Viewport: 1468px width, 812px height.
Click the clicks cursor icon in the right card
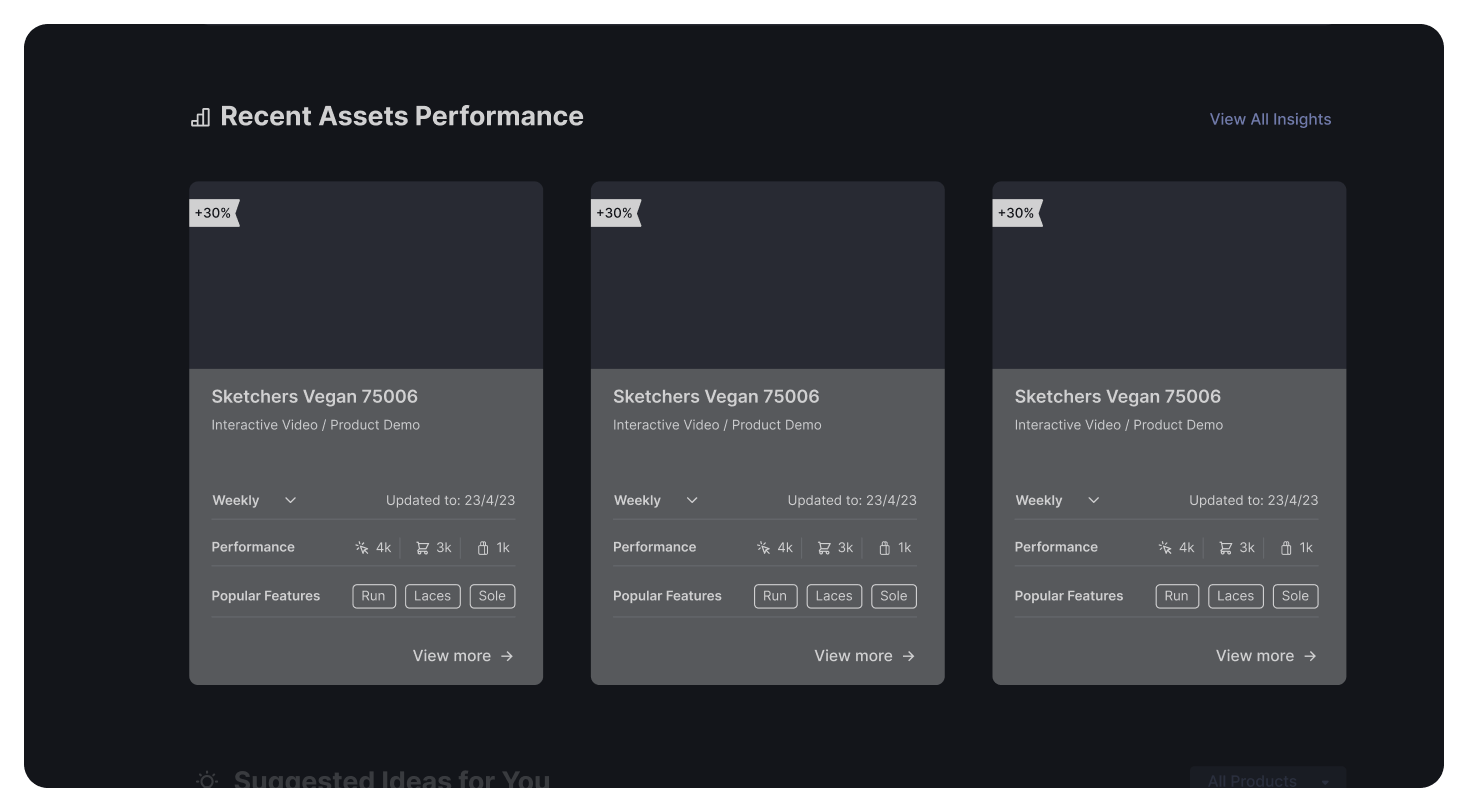(1165, 548)
